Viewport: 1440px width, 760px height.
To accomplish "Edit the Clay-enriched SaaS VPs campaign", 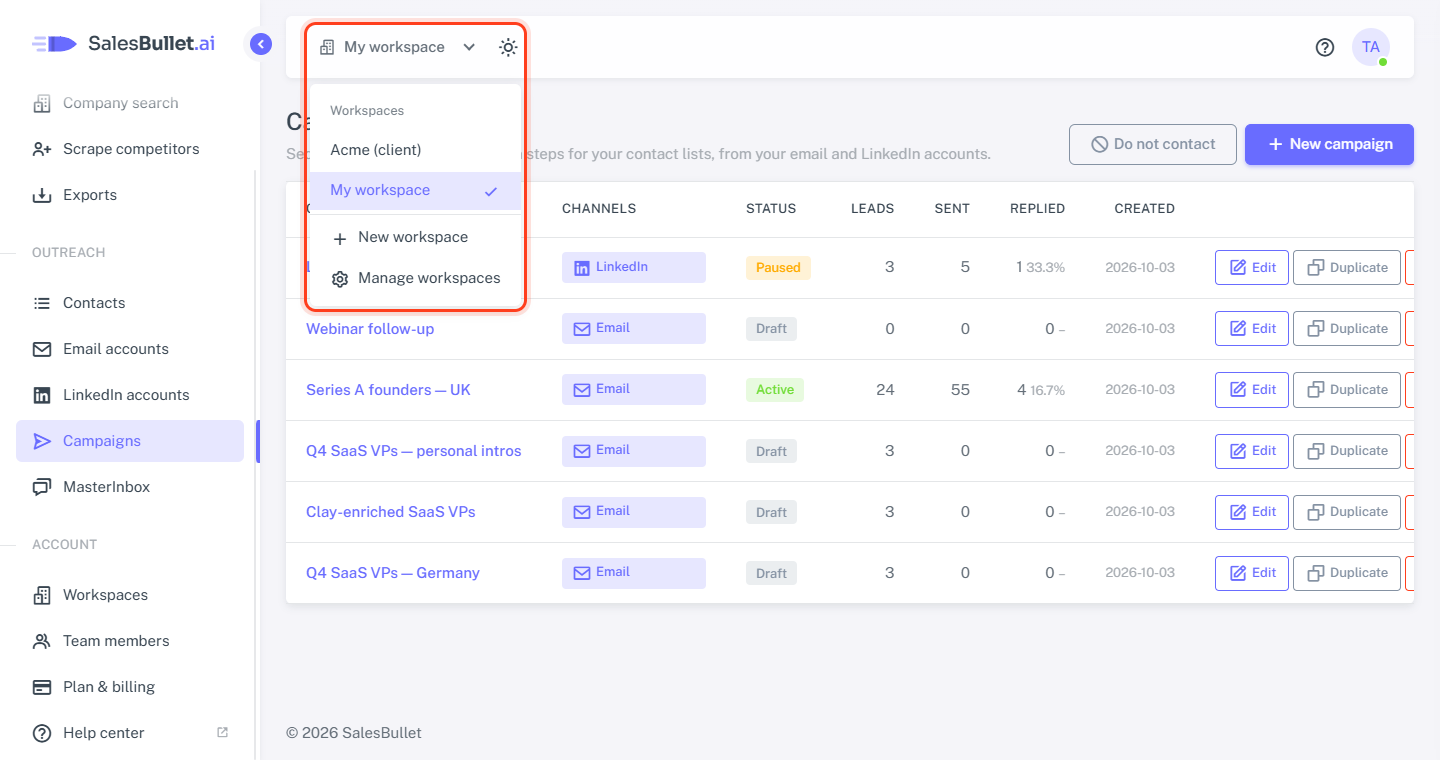I will [1252, 512].
